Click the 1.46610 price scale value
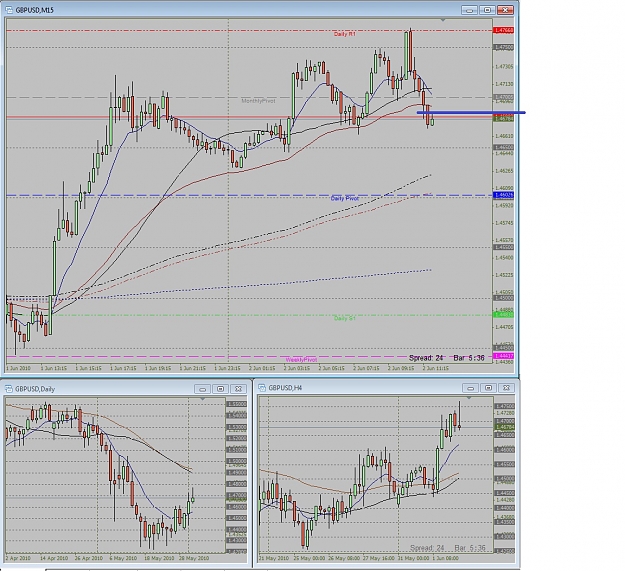 tap(504, 136)
